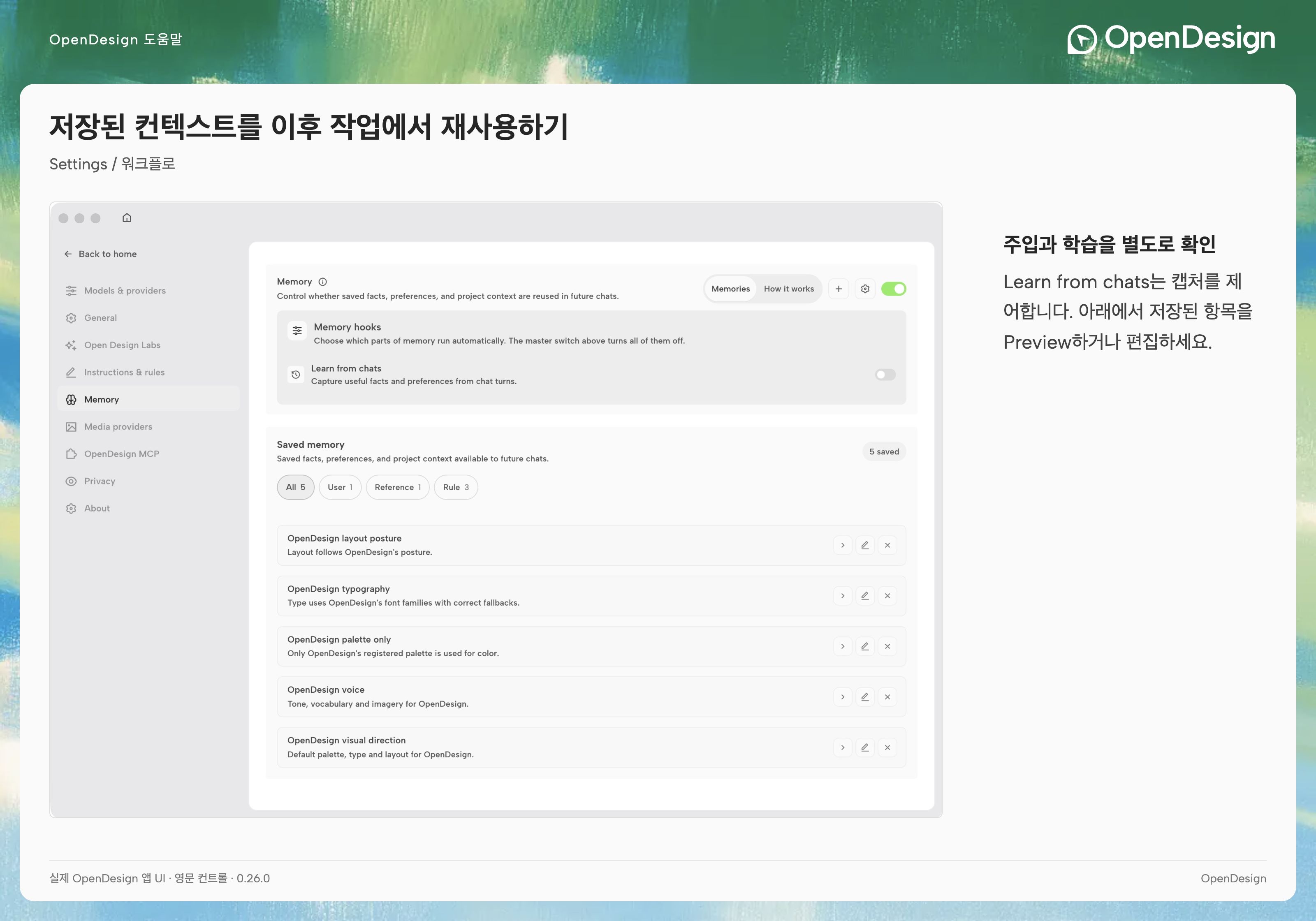The image size is (1316, 921).
Task: Select Memory in the settings sidebar
Action: [x=148, y=400]
